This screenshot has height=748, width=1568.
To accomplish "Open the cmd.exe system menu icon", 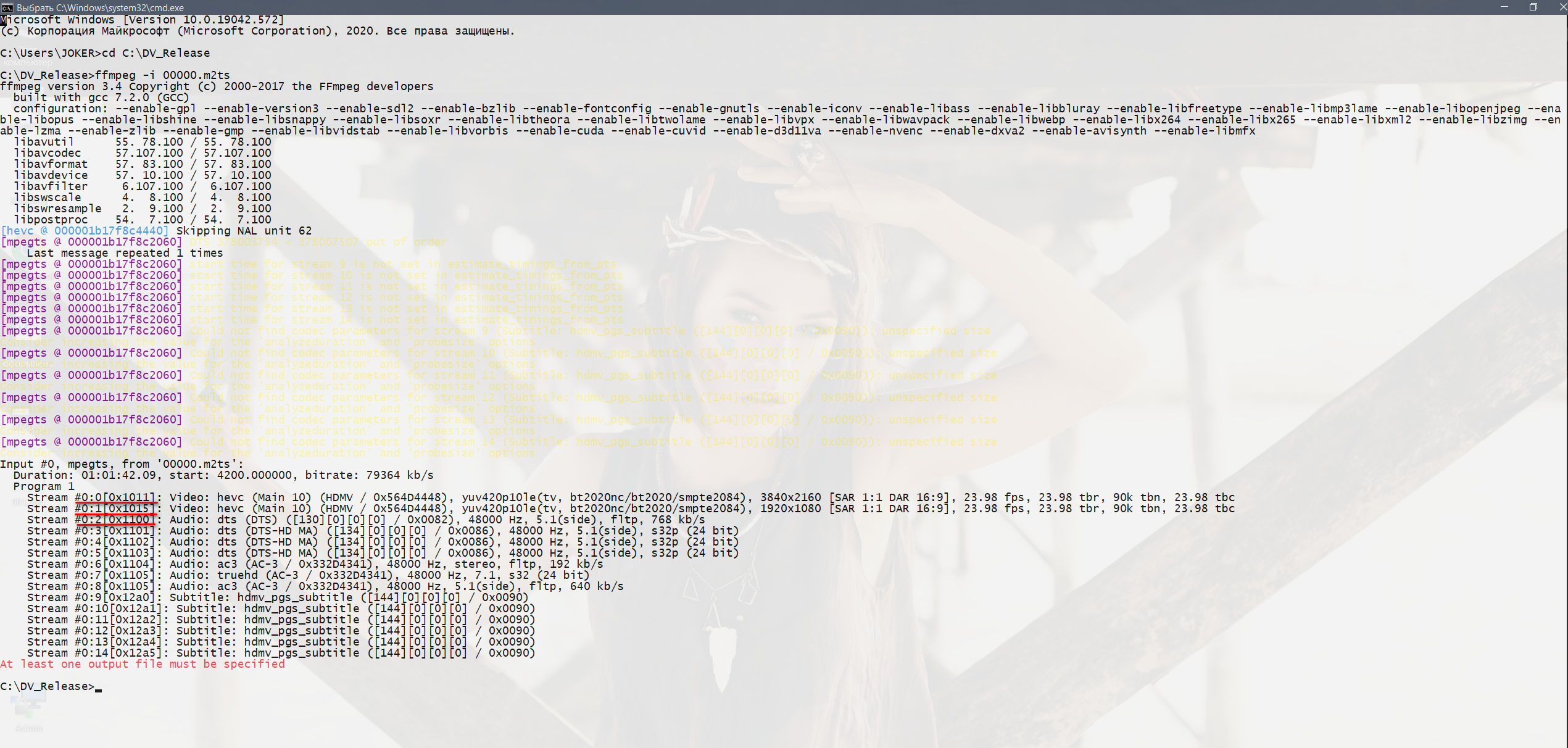I will 7,7.
